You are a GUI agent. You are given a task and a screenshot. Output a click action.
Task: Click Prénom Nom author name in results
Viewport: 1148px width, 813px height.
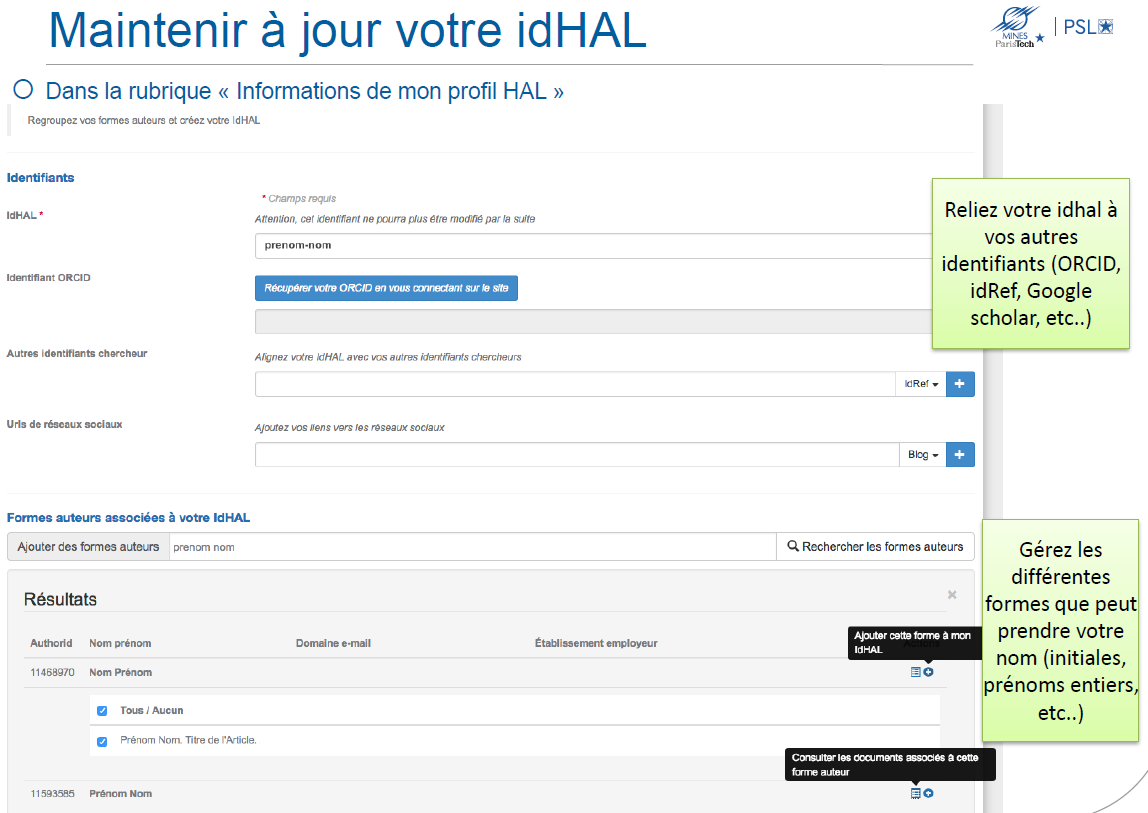(121, 793)
